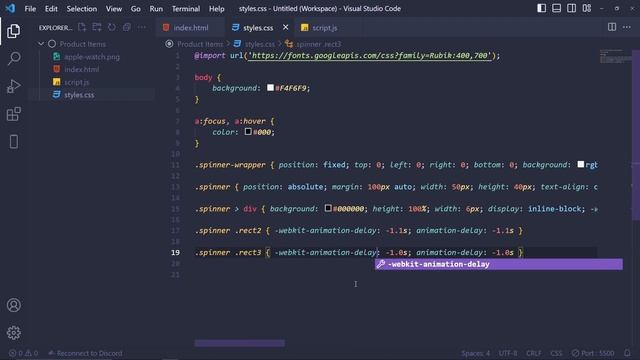The image size is (640, 360).
Task: Open the Extensions view
Action: (13, 114)
